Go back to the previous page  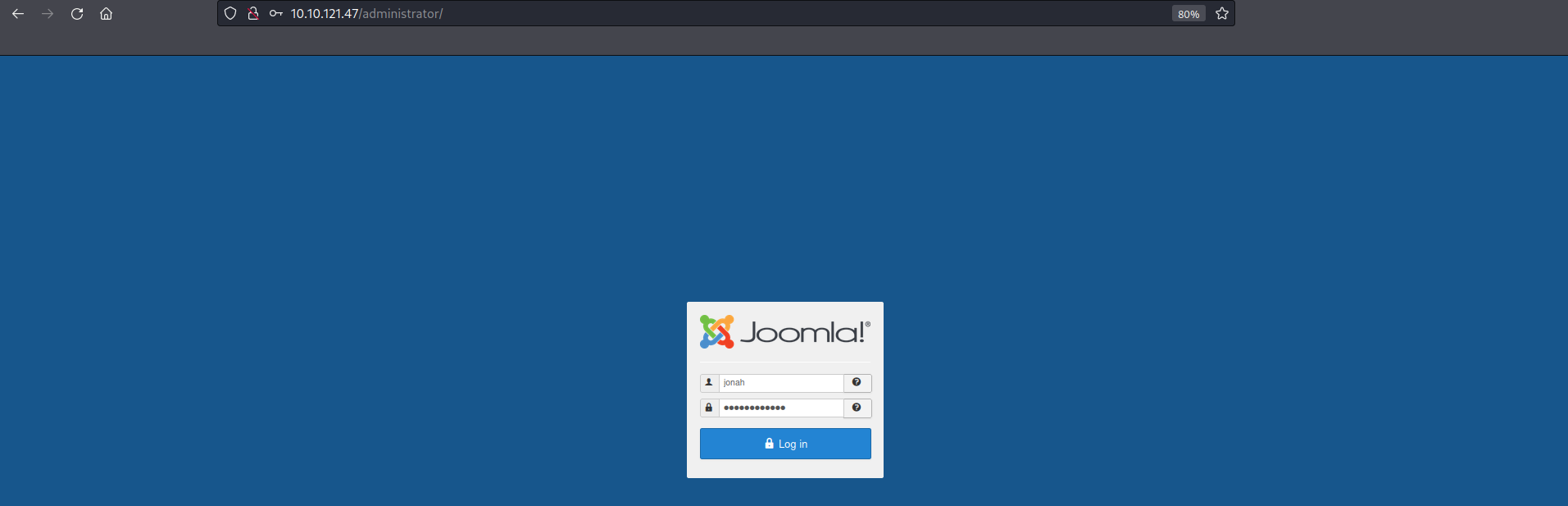coord(18,14)
